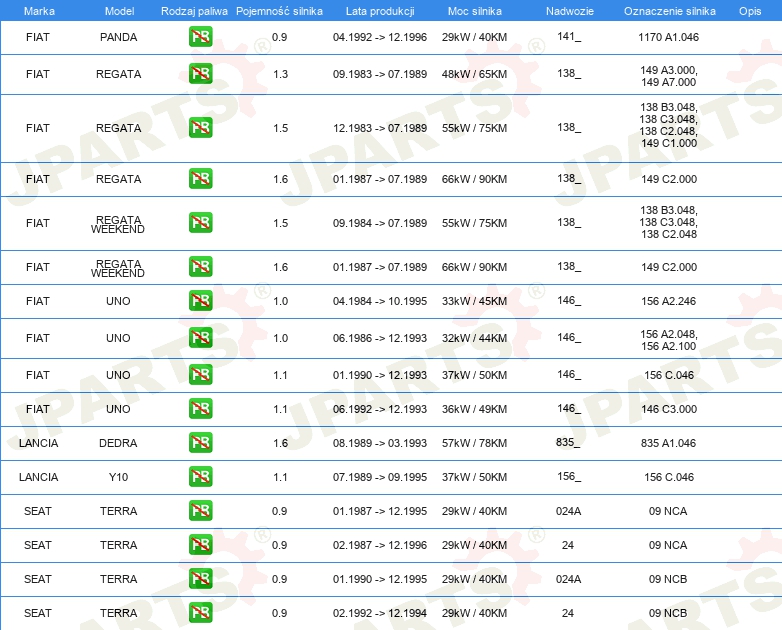Click fuel icon in Lancia Dedra row
This screenshot has width=782, height=630.
pos(200,442)
